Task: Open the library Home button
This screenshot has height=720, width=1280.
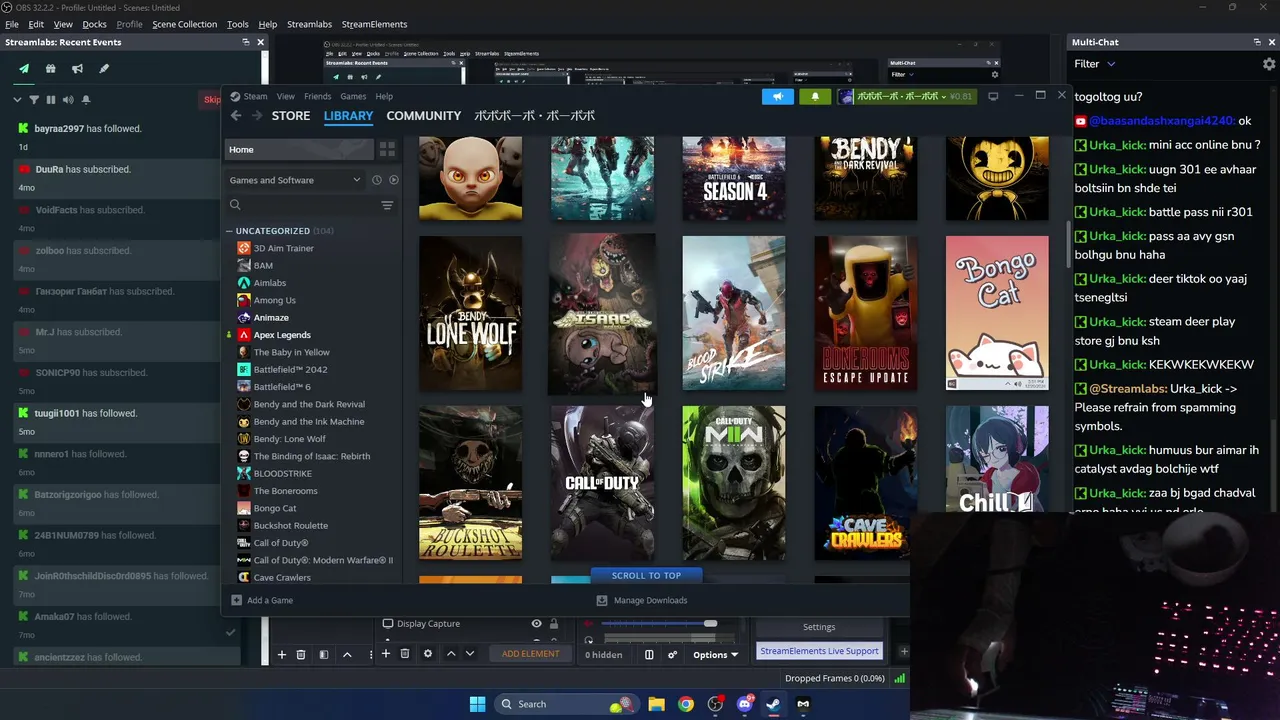Action: [299, 150]
